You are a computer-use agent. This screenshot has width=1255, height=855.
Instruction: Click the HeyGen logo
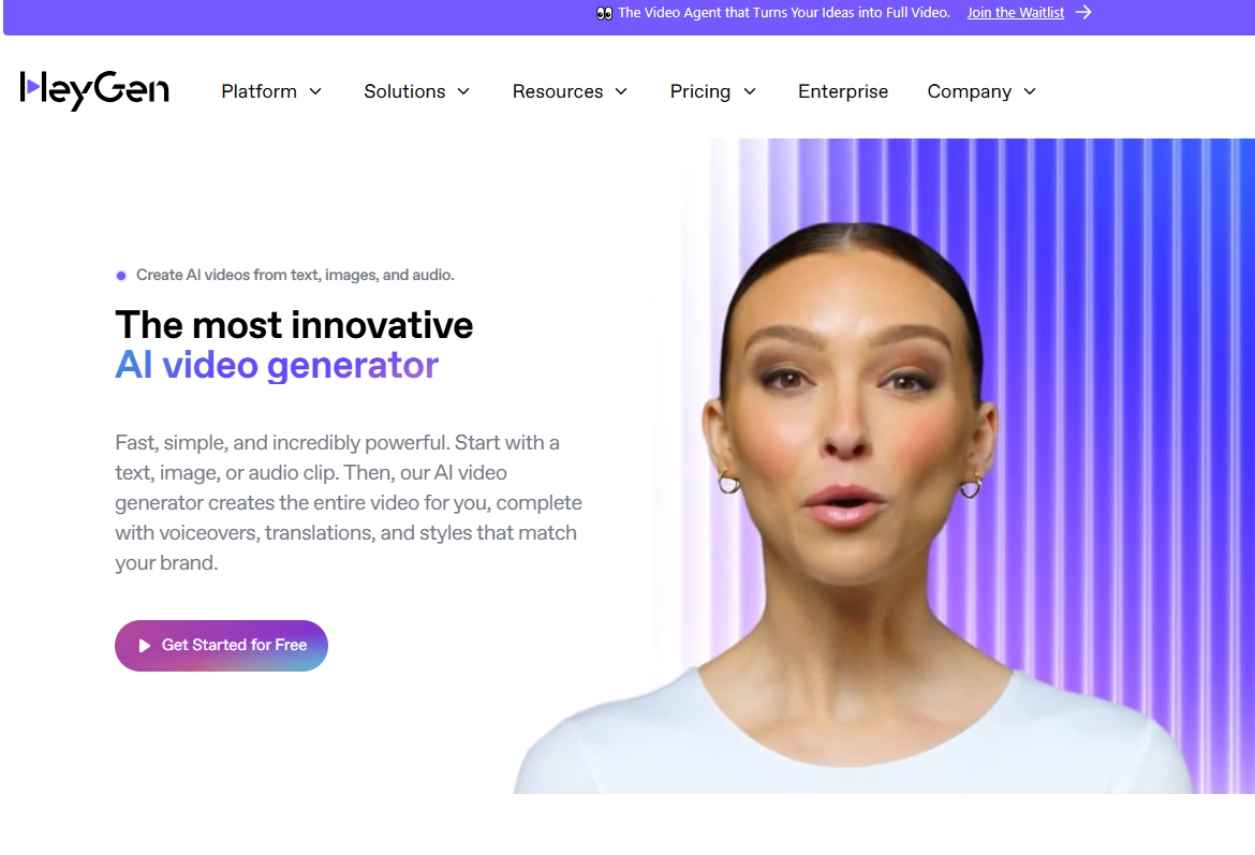(94, 90)
